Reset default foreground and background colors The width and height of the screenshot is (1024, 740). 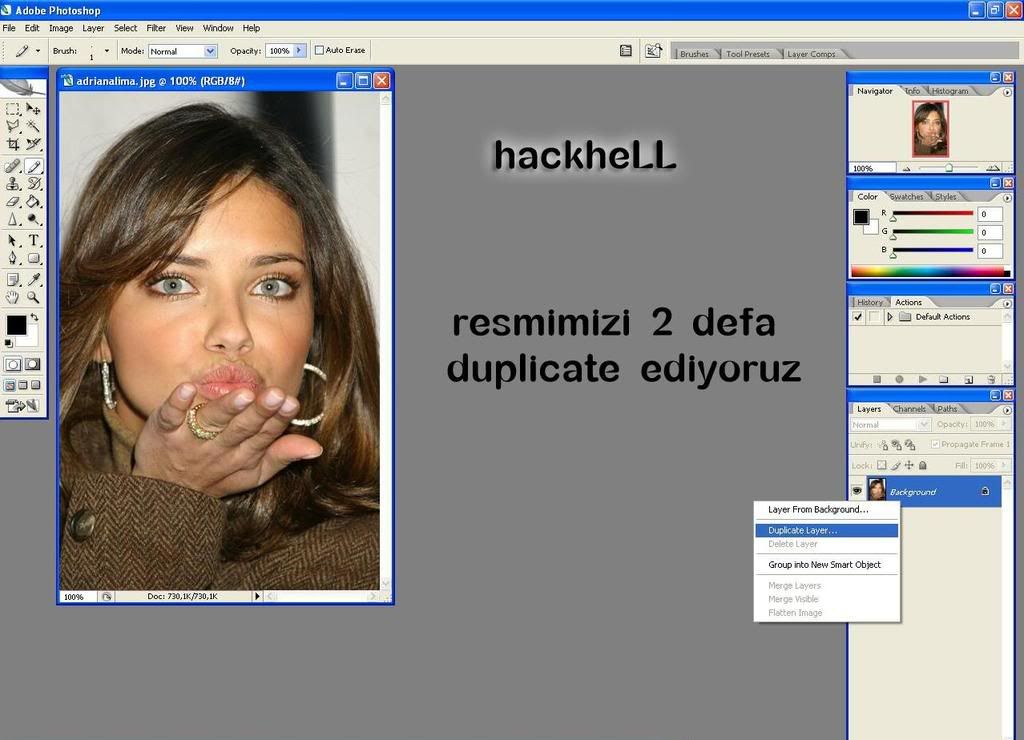(x=8, y=343)
